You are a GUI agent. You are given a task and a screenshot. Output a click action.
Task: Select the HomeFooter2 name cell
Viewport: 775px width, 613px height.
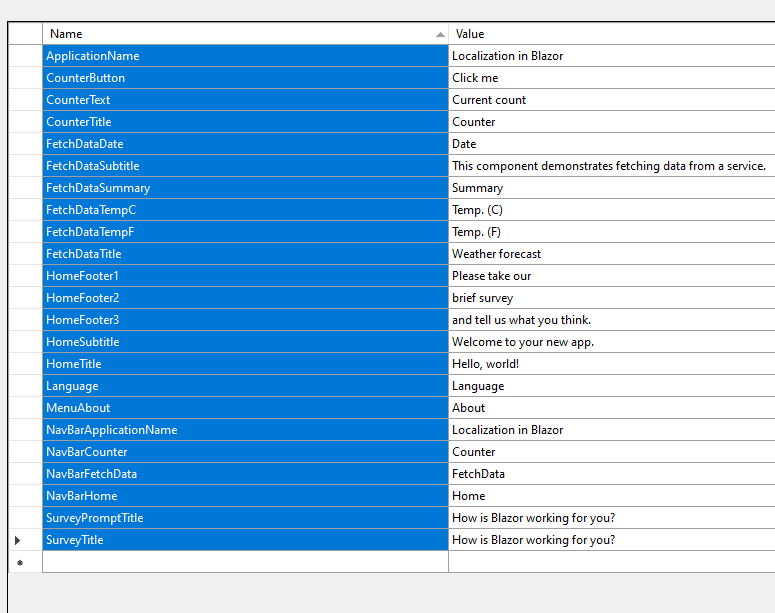tap(245, 298)
